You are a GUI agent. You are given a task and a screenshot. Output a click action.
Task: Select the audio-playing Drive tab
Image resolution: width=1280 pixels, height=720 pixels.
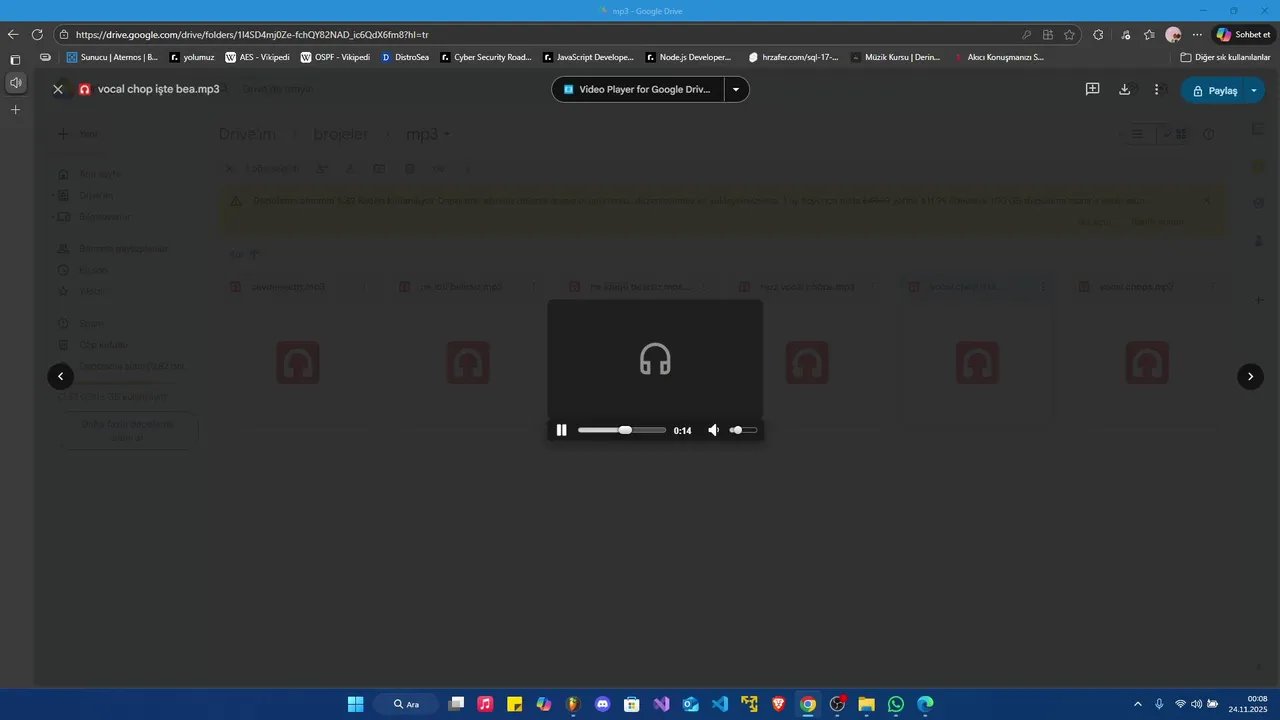pos(15,82)
